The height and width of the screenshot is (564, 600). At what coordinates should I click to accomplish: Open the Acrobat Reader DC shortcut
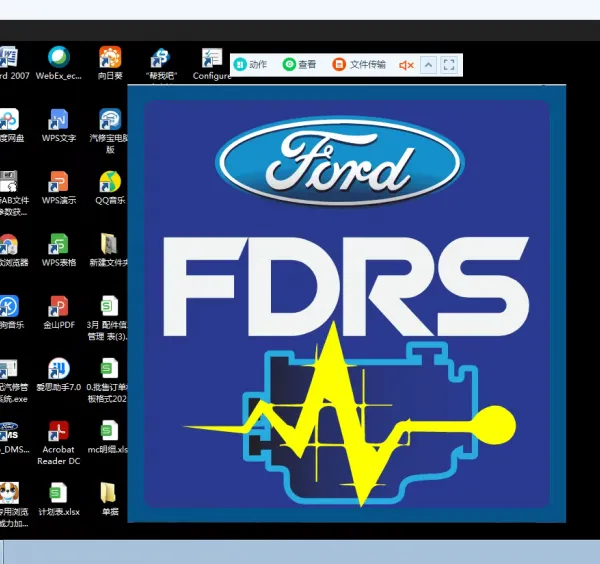[x=59, y=443]
